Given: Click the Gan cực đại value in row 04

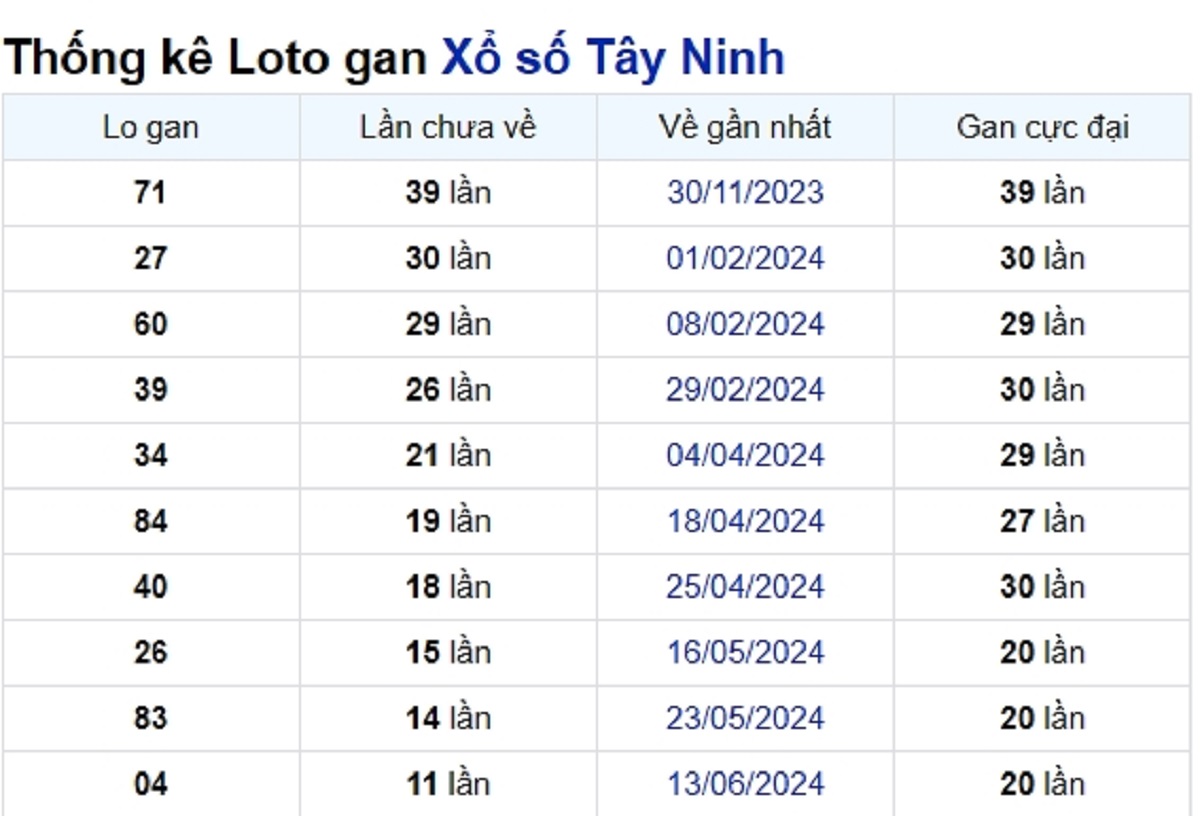Looking at the screenshot, I should (1042, 784).
